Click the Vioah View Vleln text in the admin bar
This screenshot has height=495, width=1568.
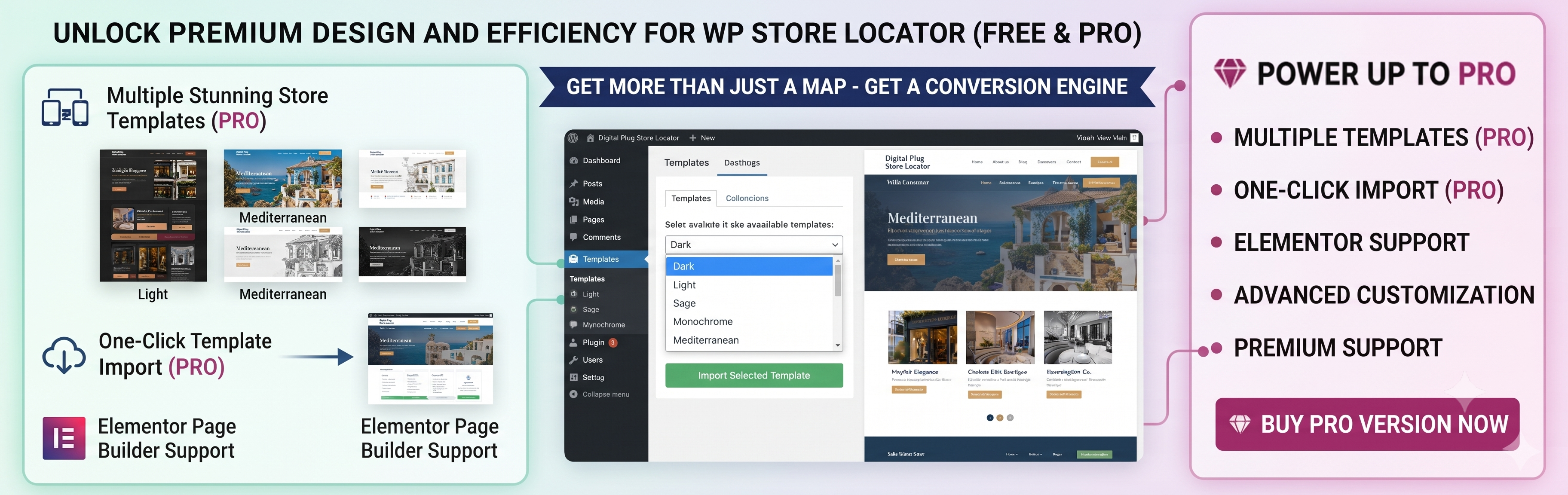1101,137
